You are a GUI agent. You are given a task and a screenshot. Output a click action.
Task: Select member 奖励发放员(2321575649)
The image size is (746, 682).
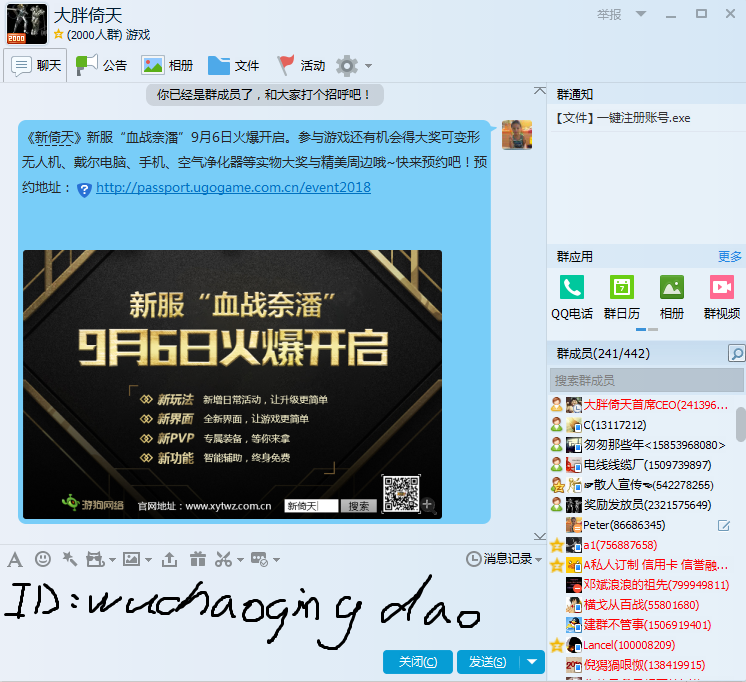click(642, 505)
